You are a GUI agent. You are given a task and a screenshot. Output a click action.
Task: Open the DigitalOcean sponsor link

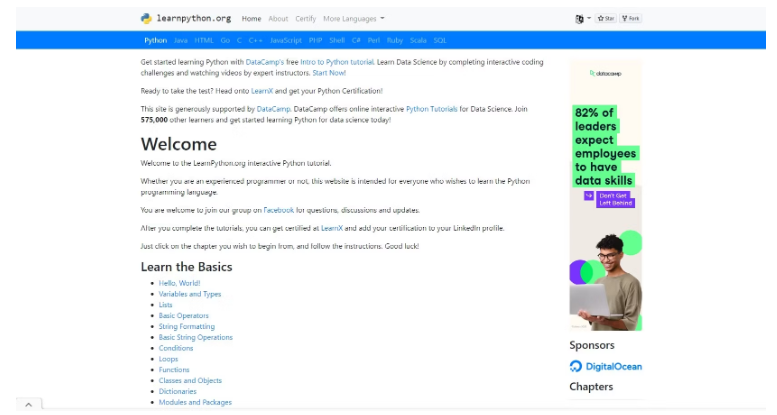point(606,367)
